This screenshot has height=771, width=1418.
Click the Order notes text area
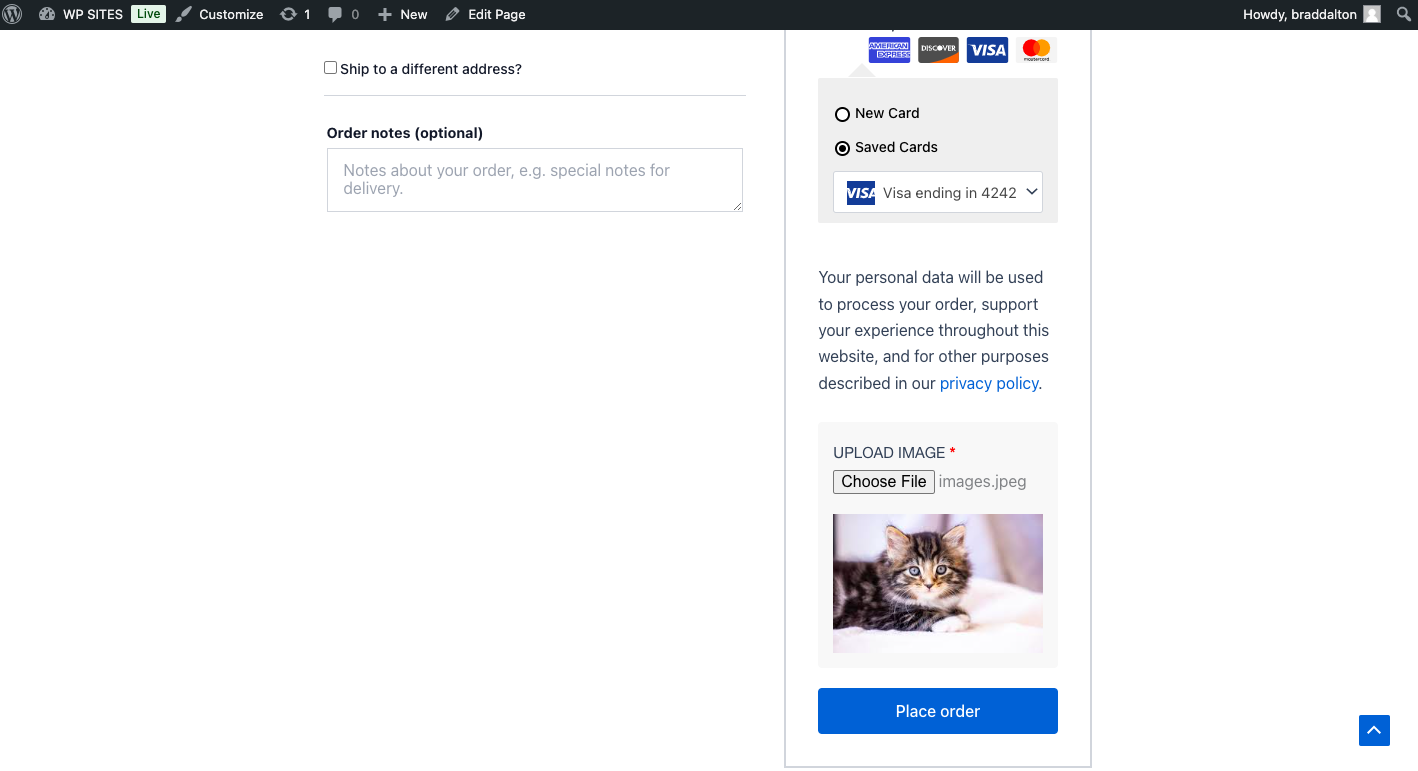pos(535,180)
